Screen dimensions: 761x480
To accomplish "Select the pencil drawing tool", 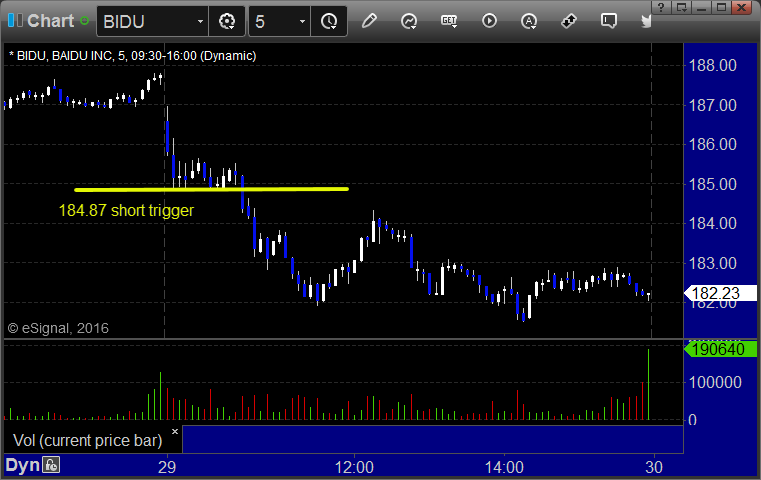I will 369,21.
